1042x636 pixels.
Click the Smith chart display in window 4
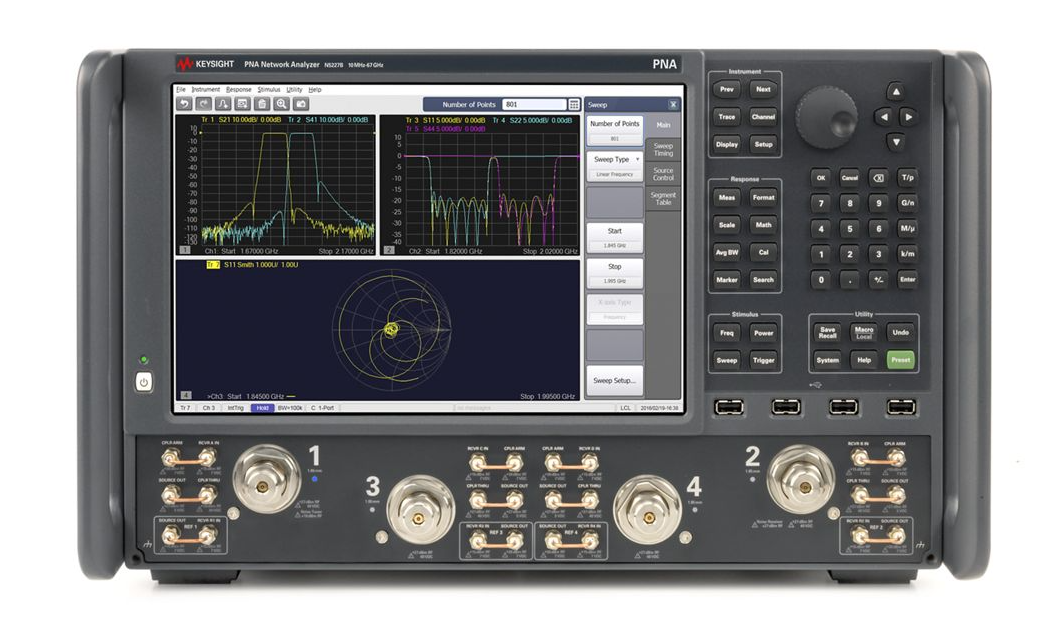click(x=391, y=328)
